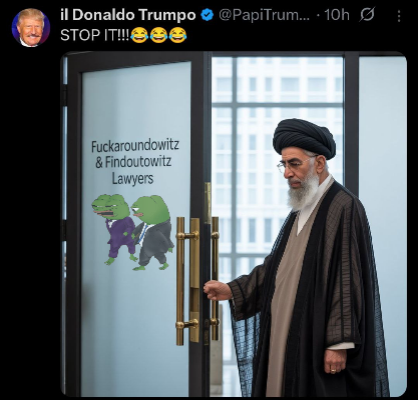418x400 pixels.
Task: Click the gray-suited frog cartoon on the door
Action: (x=153, y=232)
